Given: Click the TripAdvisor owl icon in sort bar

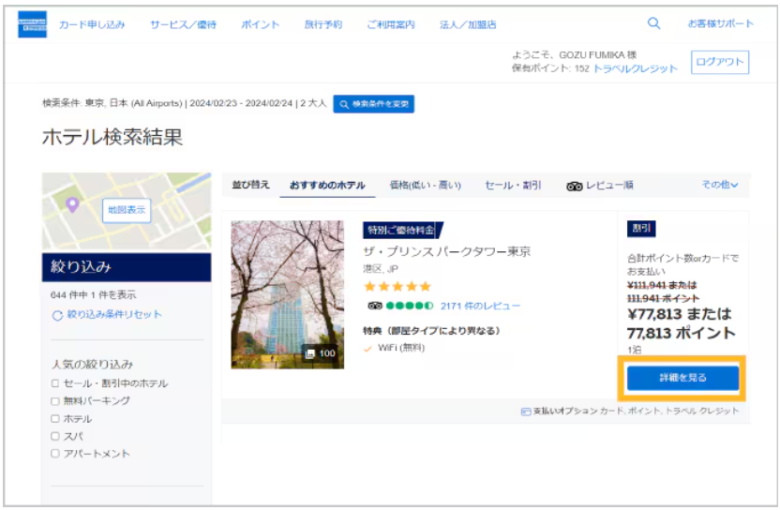Looking at the screenshot, I should coord(574,186).
